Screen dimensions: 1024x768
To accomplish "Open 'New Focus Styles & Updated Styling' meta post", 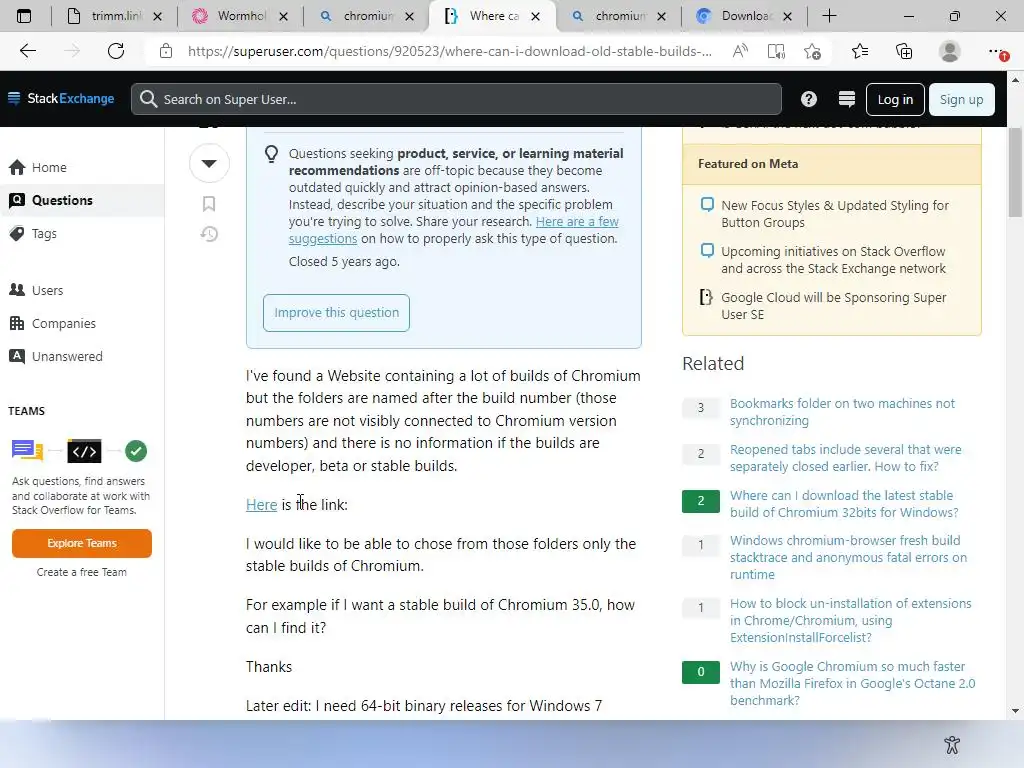I will tap(835, 214).
